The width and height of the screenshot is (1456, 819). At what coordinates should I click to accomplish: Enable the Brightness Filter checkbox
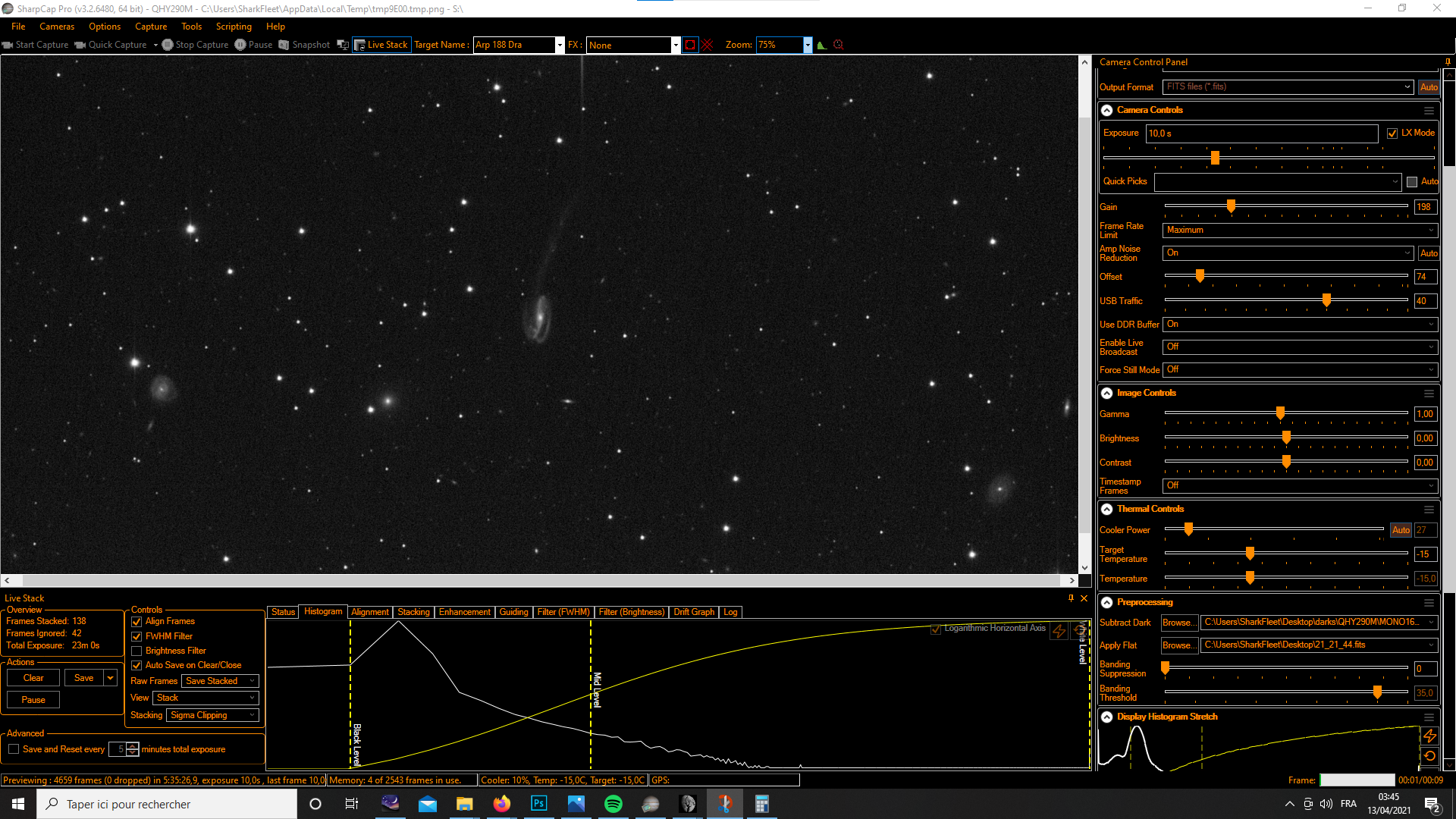137,651
